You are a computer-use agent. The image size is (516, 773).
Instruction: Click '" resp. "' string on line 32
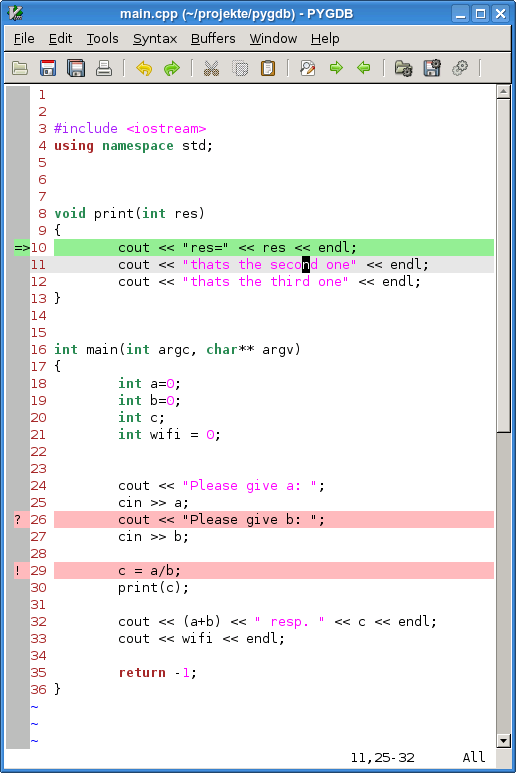pyautogui.click(x=289, y=622)
